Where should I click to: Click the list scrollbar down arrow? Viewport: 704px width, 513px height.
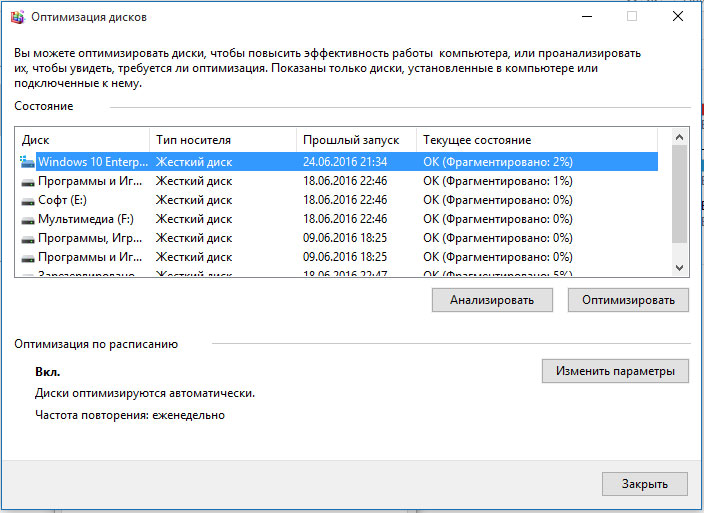tap(679, 267)
